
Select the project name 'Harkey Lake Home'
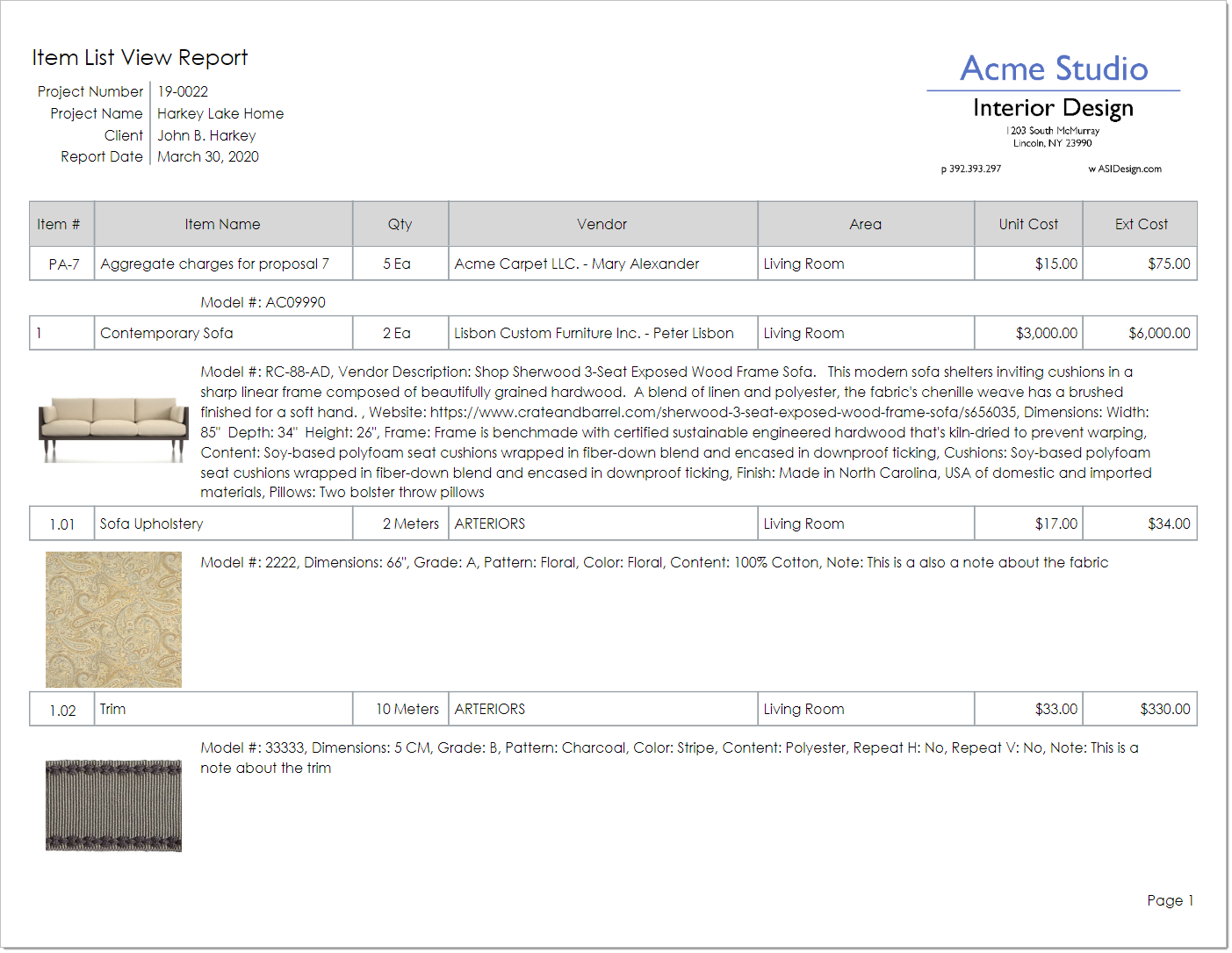point(220,113)
